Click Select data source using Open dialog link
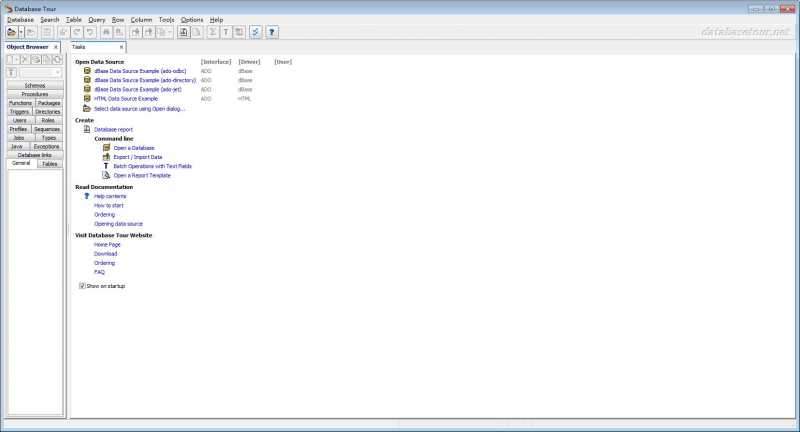This screenshot has height=432, width=800. tap(139, 109)
